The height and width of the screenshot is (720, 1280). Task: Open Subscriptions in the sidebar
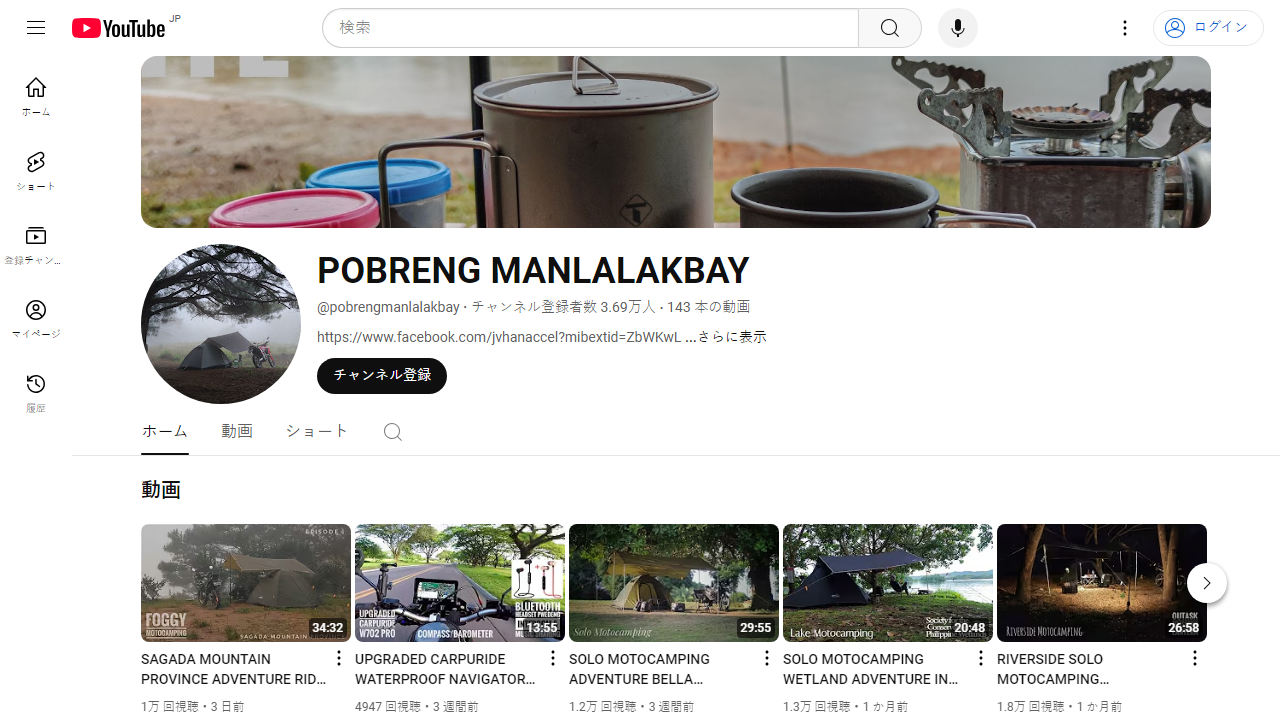coord(36,245)
